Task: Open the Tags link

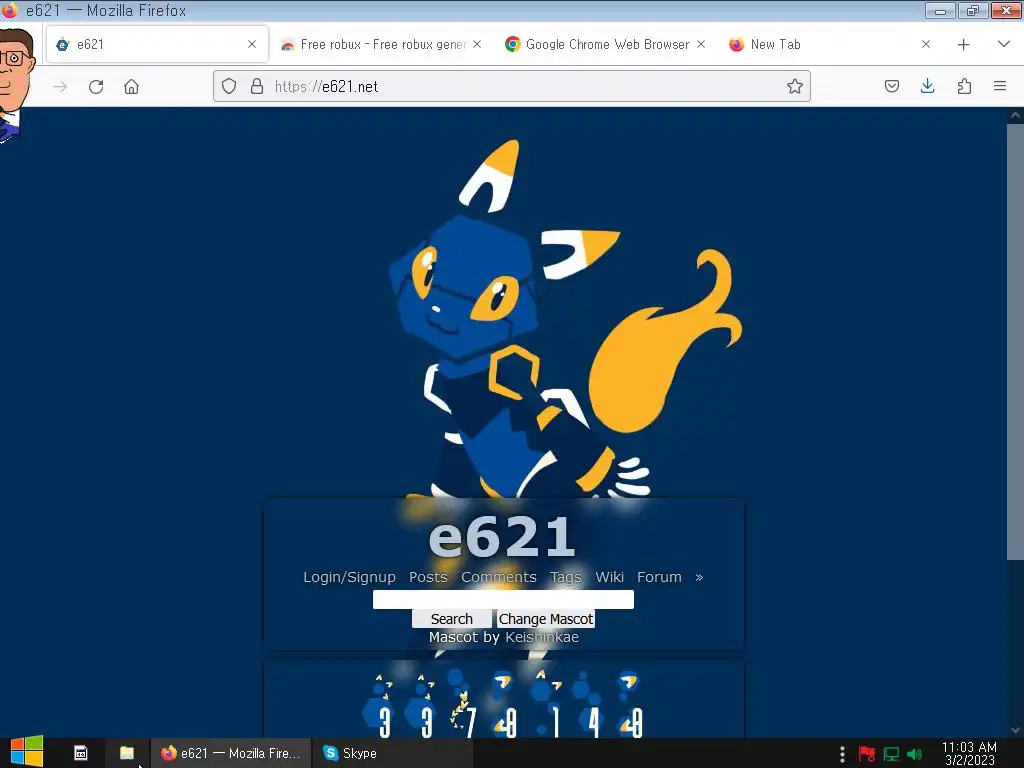Action: [566, 577]
